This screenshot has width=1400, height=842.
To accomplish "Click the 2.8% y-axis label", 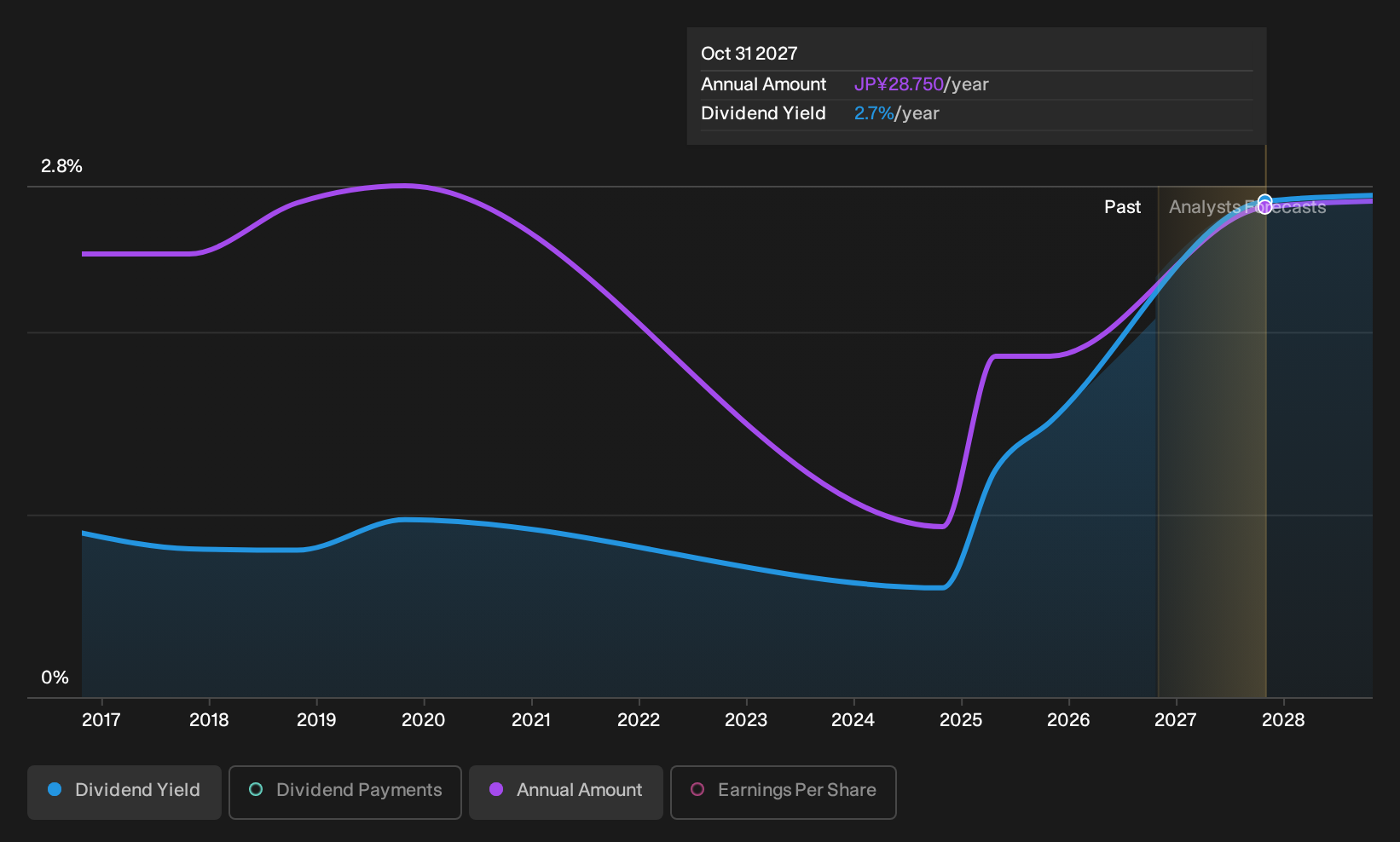I will coord(61,166).
